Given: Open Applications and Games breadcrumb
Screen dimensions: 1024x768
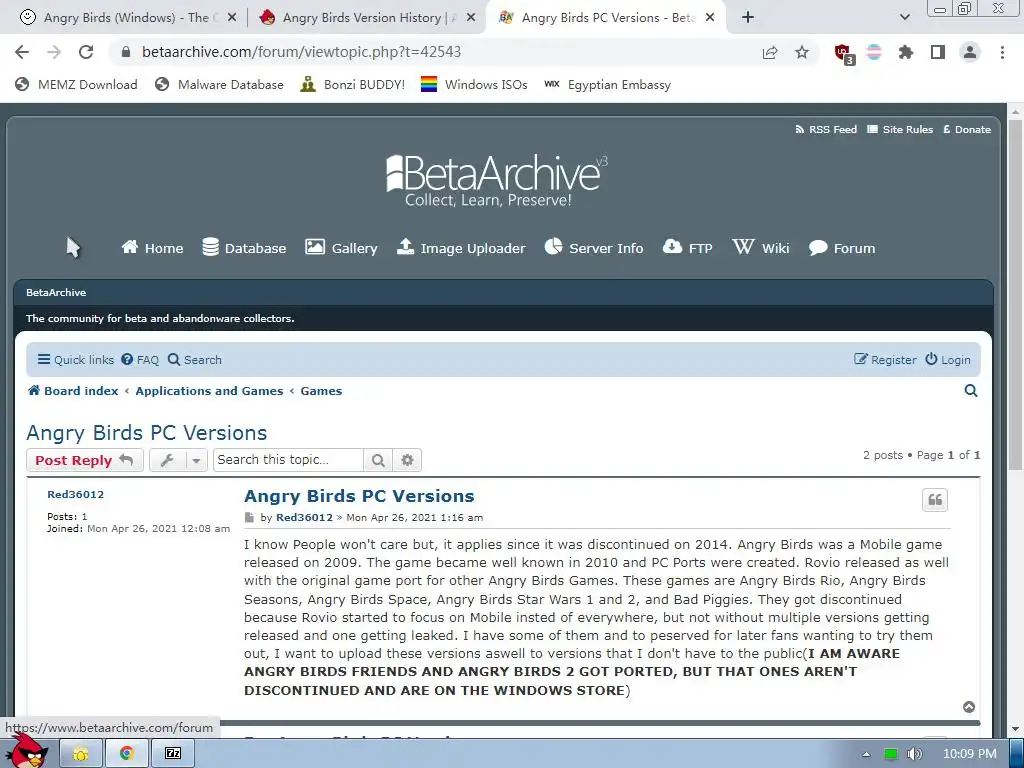Looking at the screenshot, I should pyautogui.click(x=209, y=391).
